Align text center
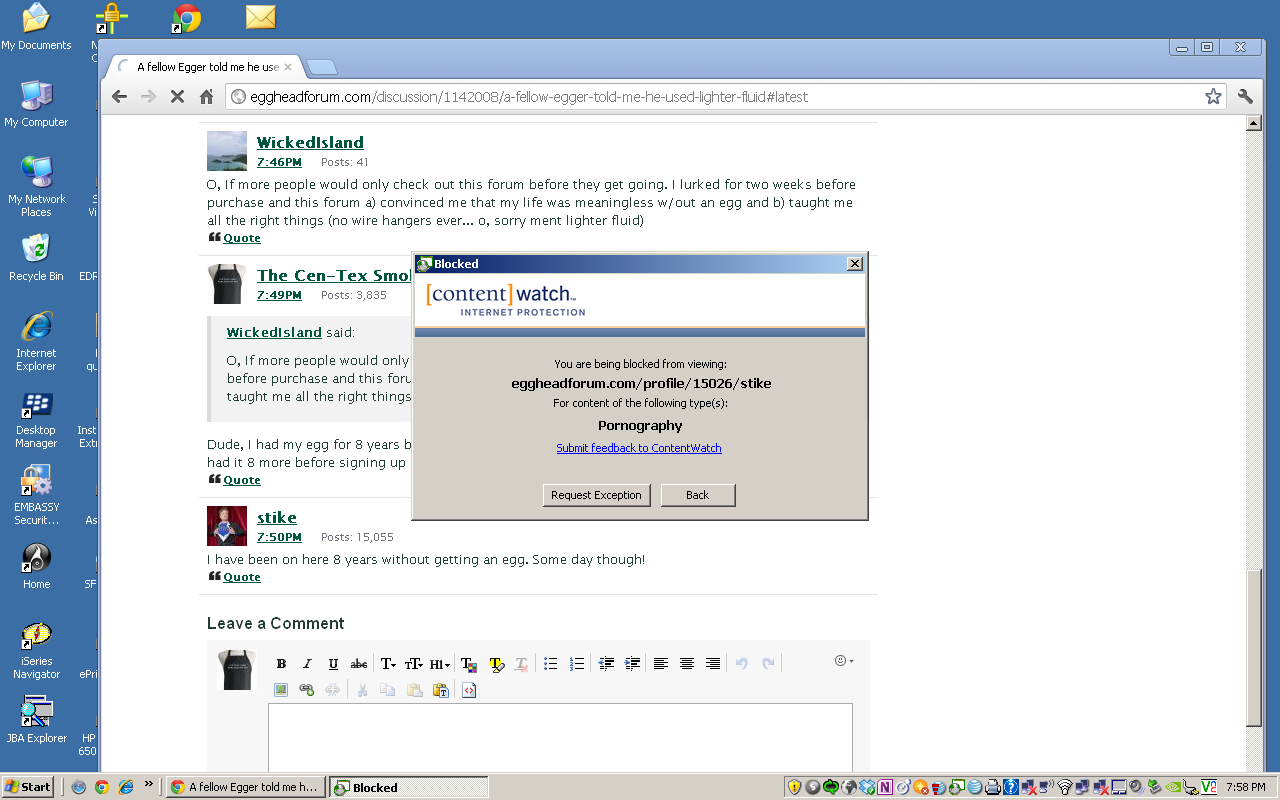The width and height of the screenshot is (1280, 800). [x=687, y=663]
